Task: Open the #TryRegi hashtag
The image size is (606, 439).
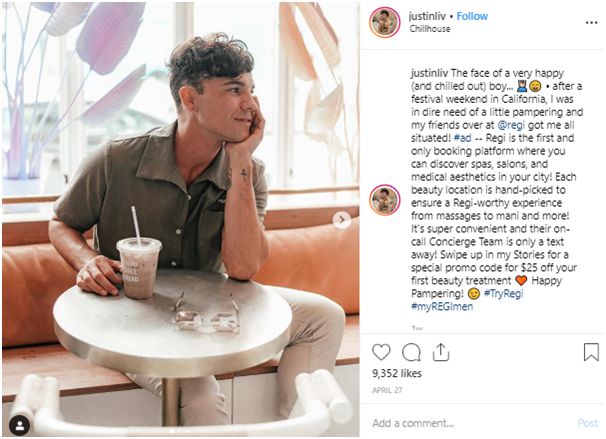Action: 503,294
